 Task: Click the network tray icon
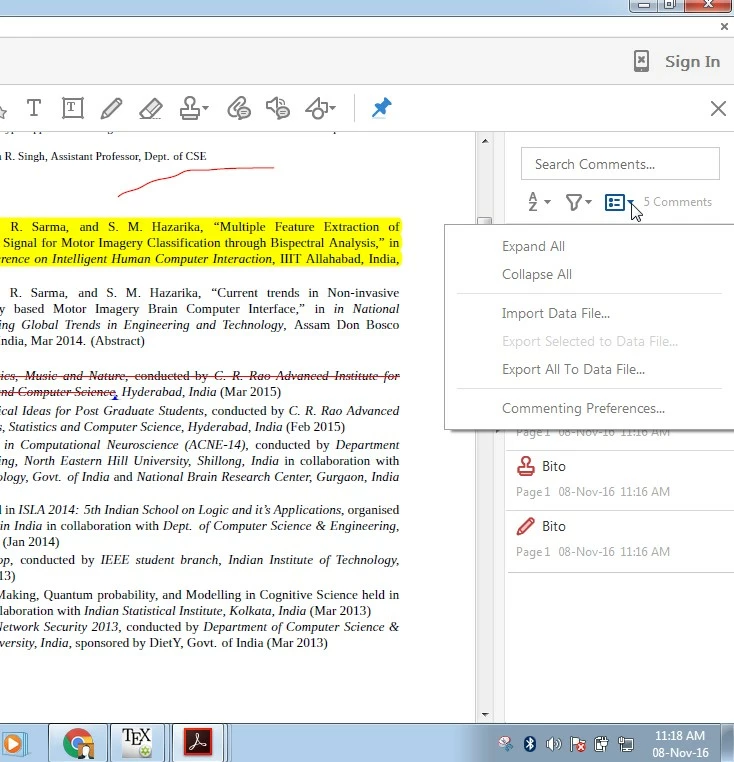626,744
